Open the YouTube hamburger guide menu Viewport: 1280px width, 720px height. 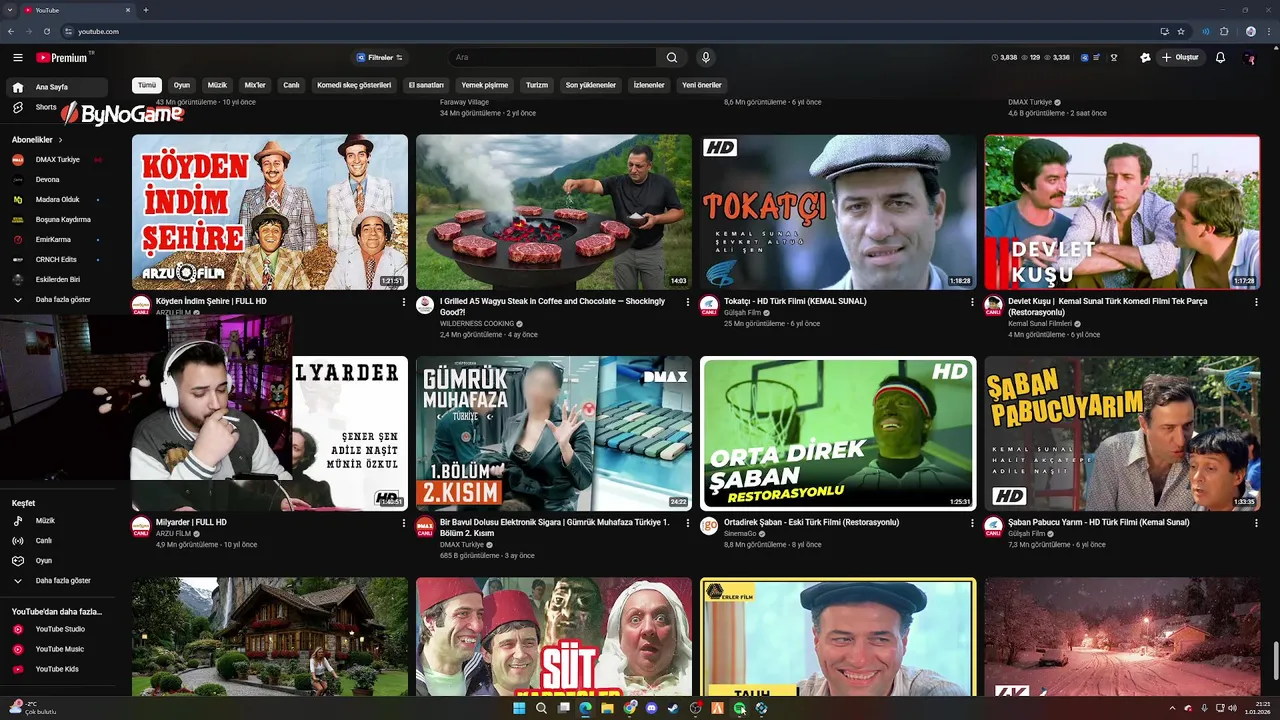(x=17, y=58)
